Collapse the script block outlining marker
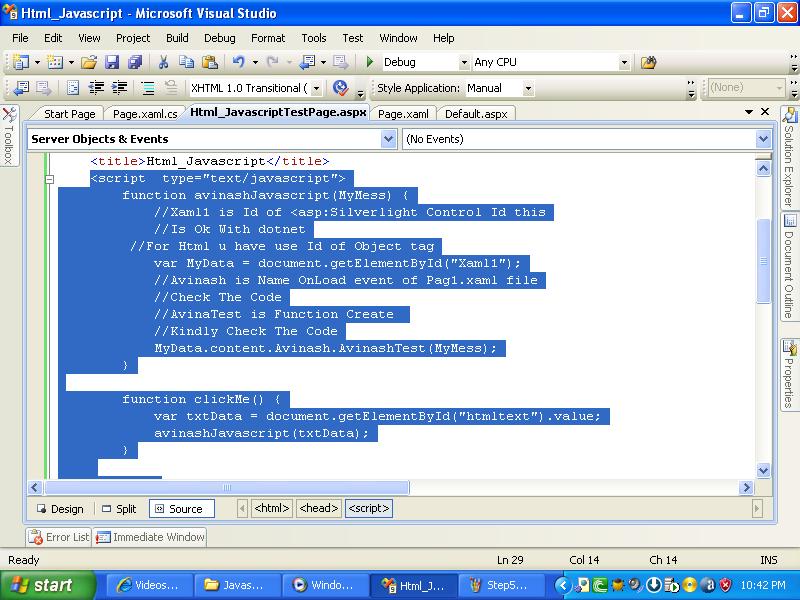 (x=49, y=179)
